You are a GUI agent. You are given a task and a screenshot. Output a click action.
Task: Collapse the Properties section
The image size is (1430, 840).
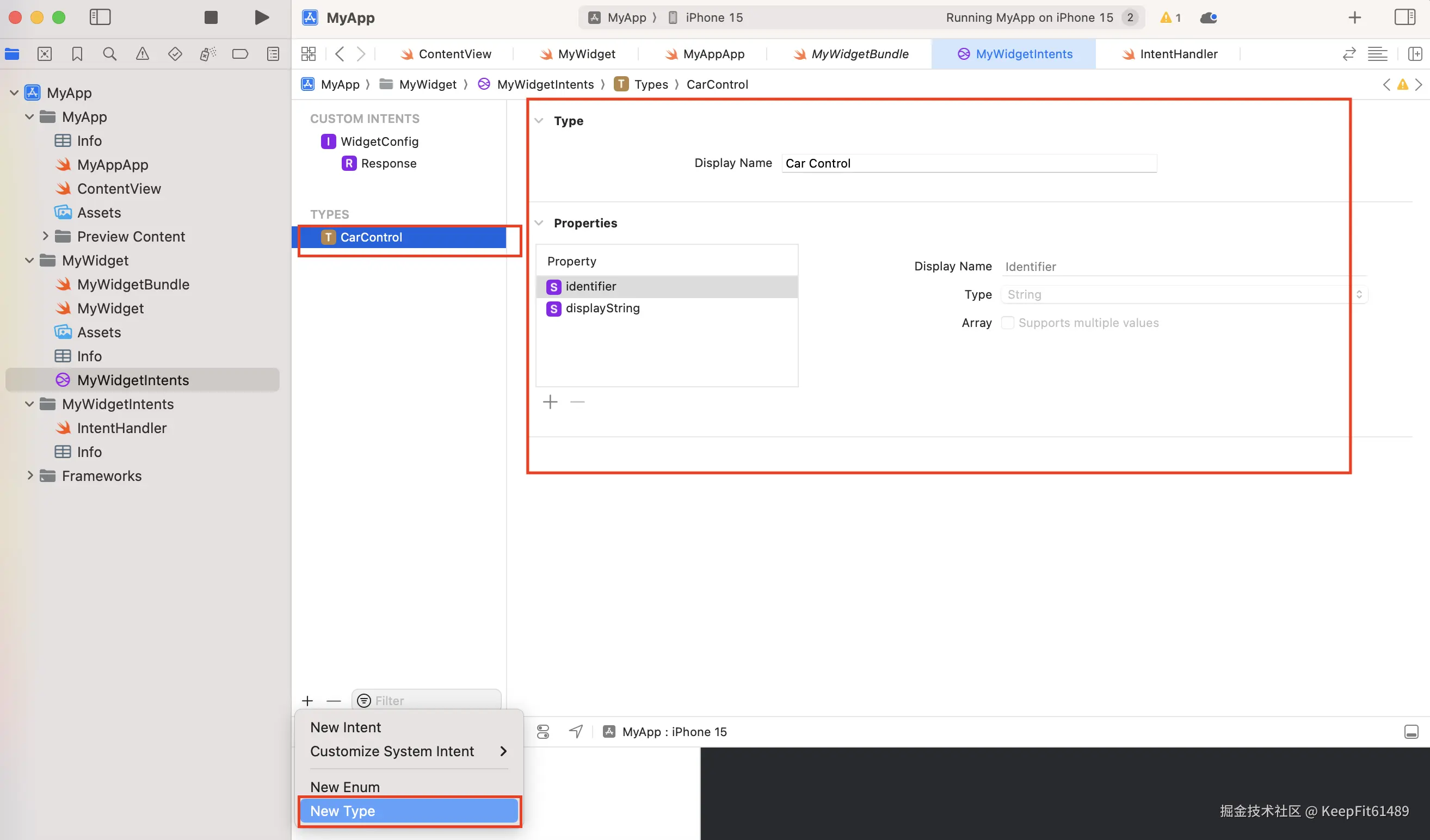(539, 223)
